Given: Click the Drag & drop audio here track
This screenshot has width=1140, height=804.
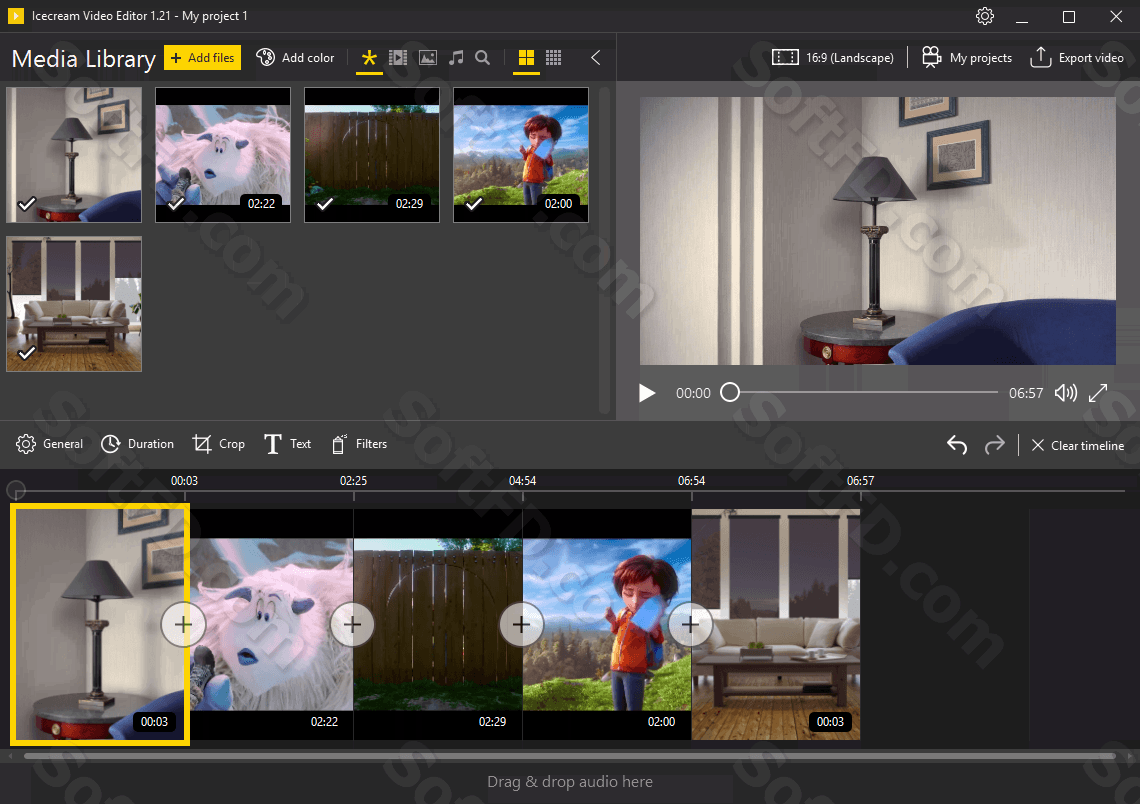Looking at the screenshot, I should (x=570, y=782).
